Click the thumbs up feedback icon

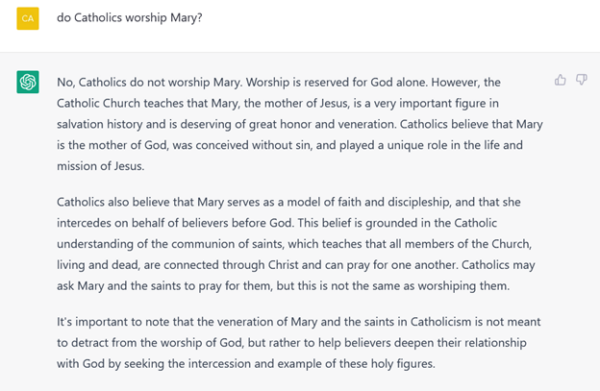560,80
